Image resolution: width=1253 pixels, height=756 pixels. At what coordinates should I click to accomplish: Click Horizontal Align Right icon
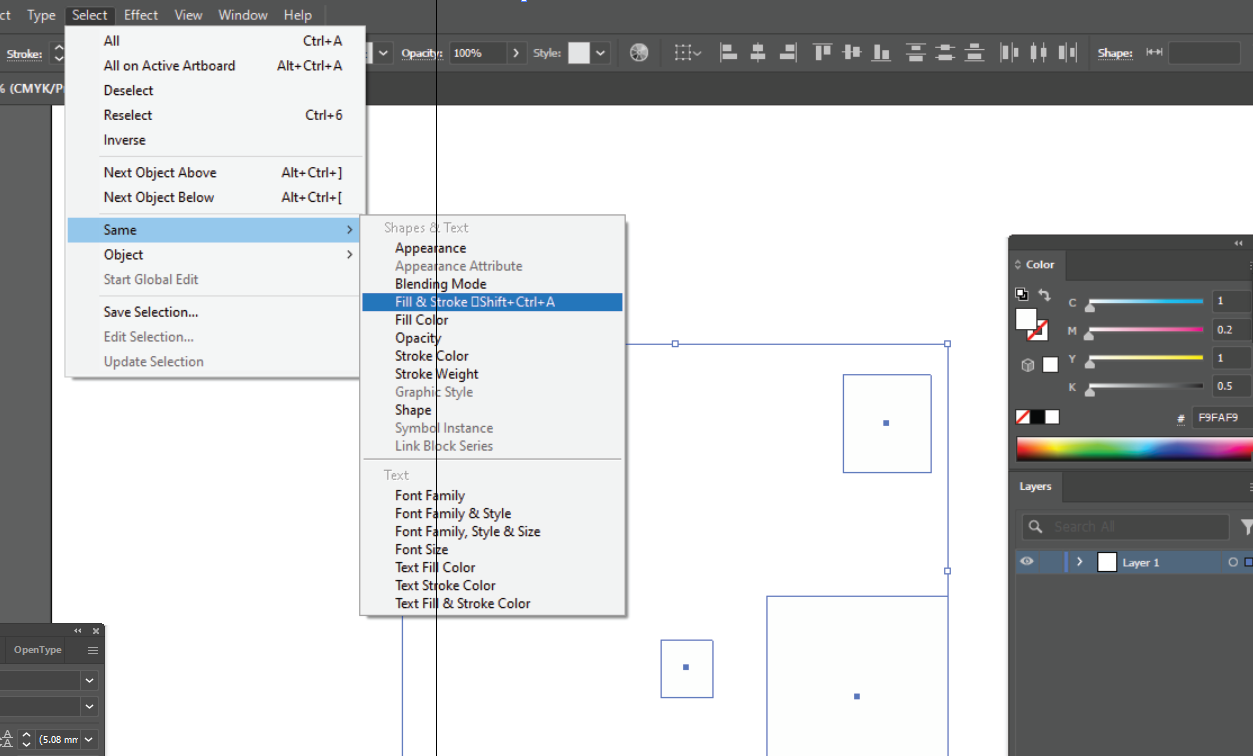tap(788, 53)
